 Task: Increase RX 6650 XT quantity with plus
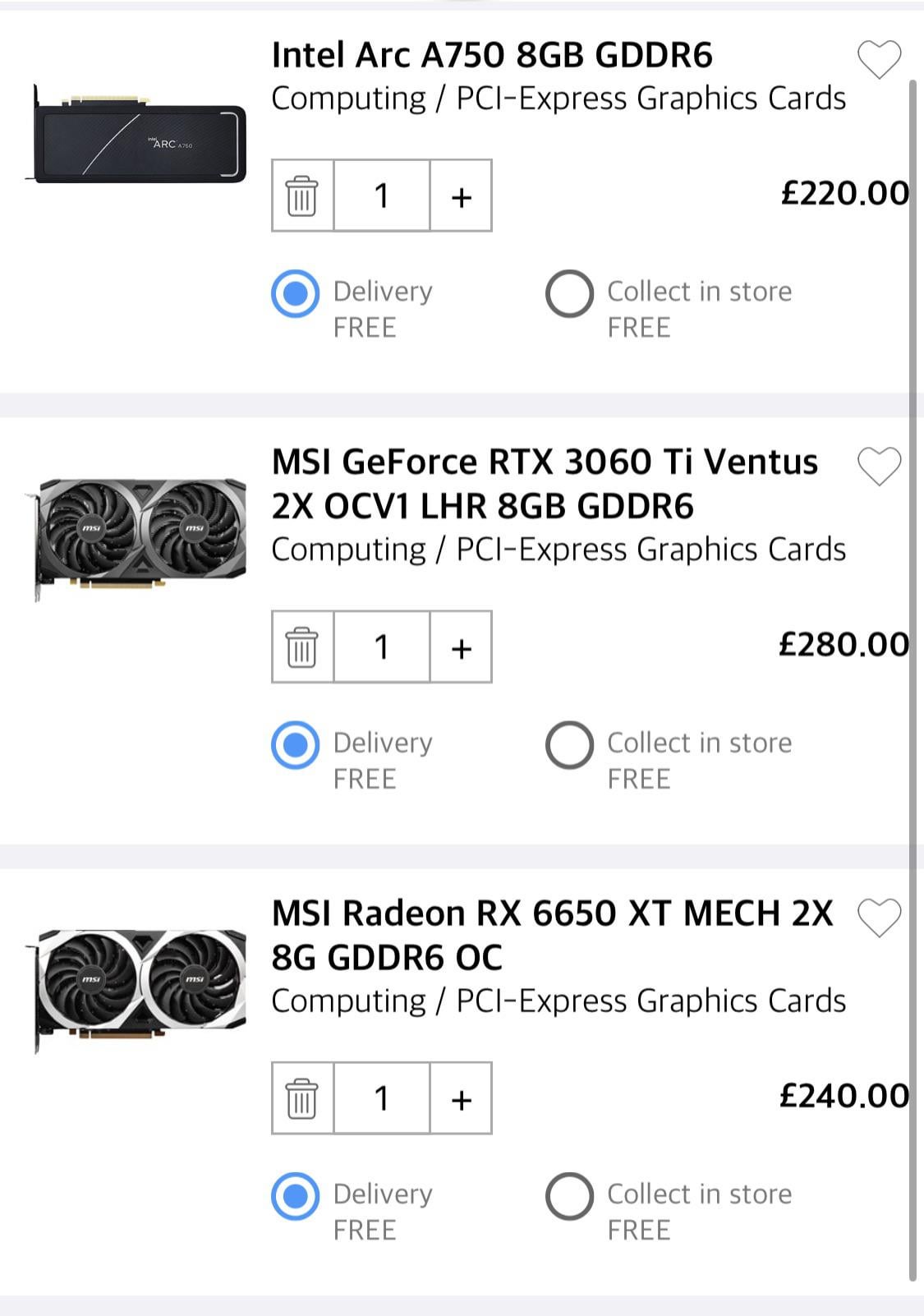tap(461, 1098)
